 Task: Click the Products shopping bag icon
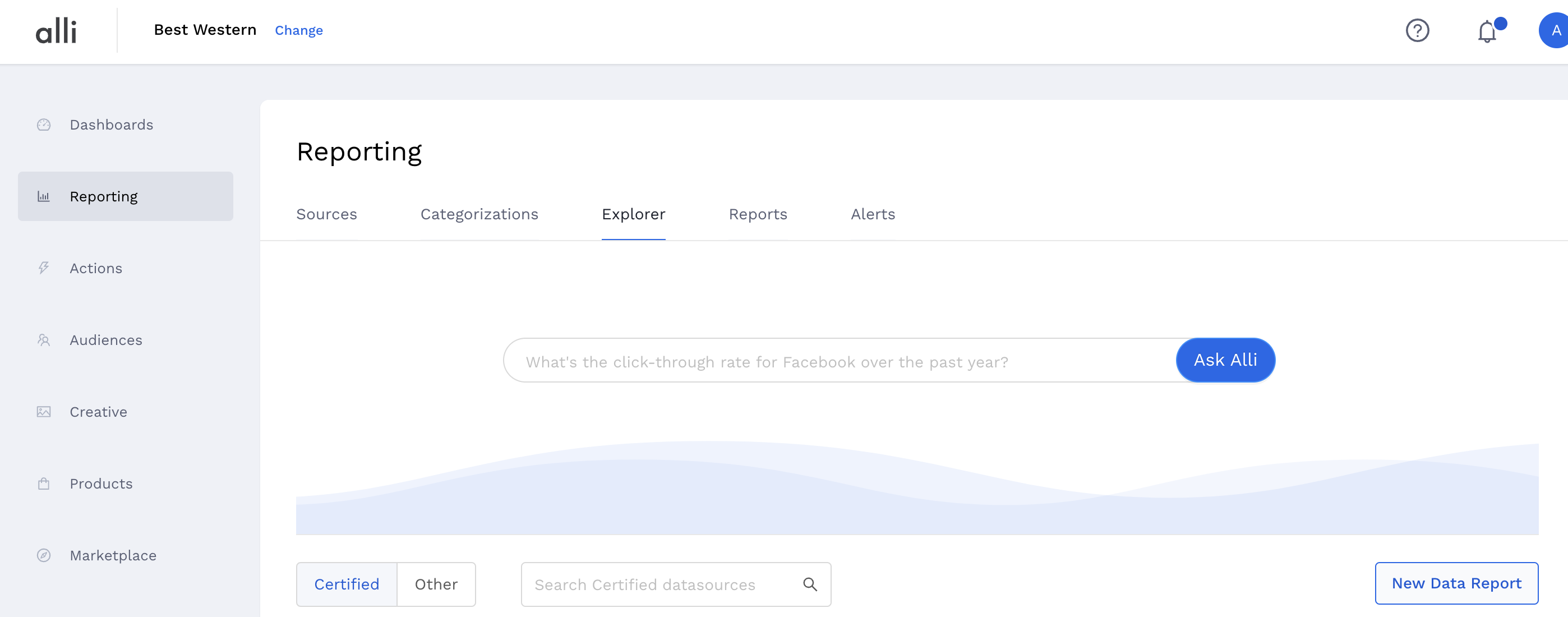click(x=44, y=484)
